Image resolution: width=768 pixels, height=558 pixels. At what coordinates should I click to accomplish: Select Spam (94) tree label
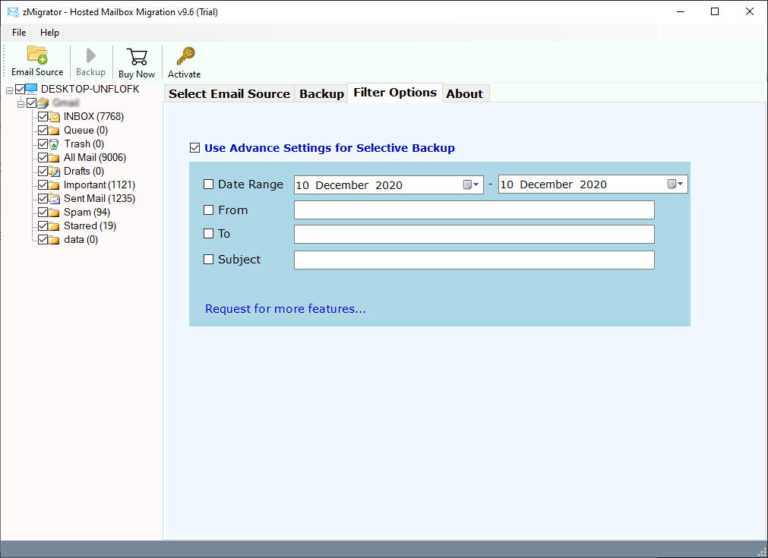point(87,213)
